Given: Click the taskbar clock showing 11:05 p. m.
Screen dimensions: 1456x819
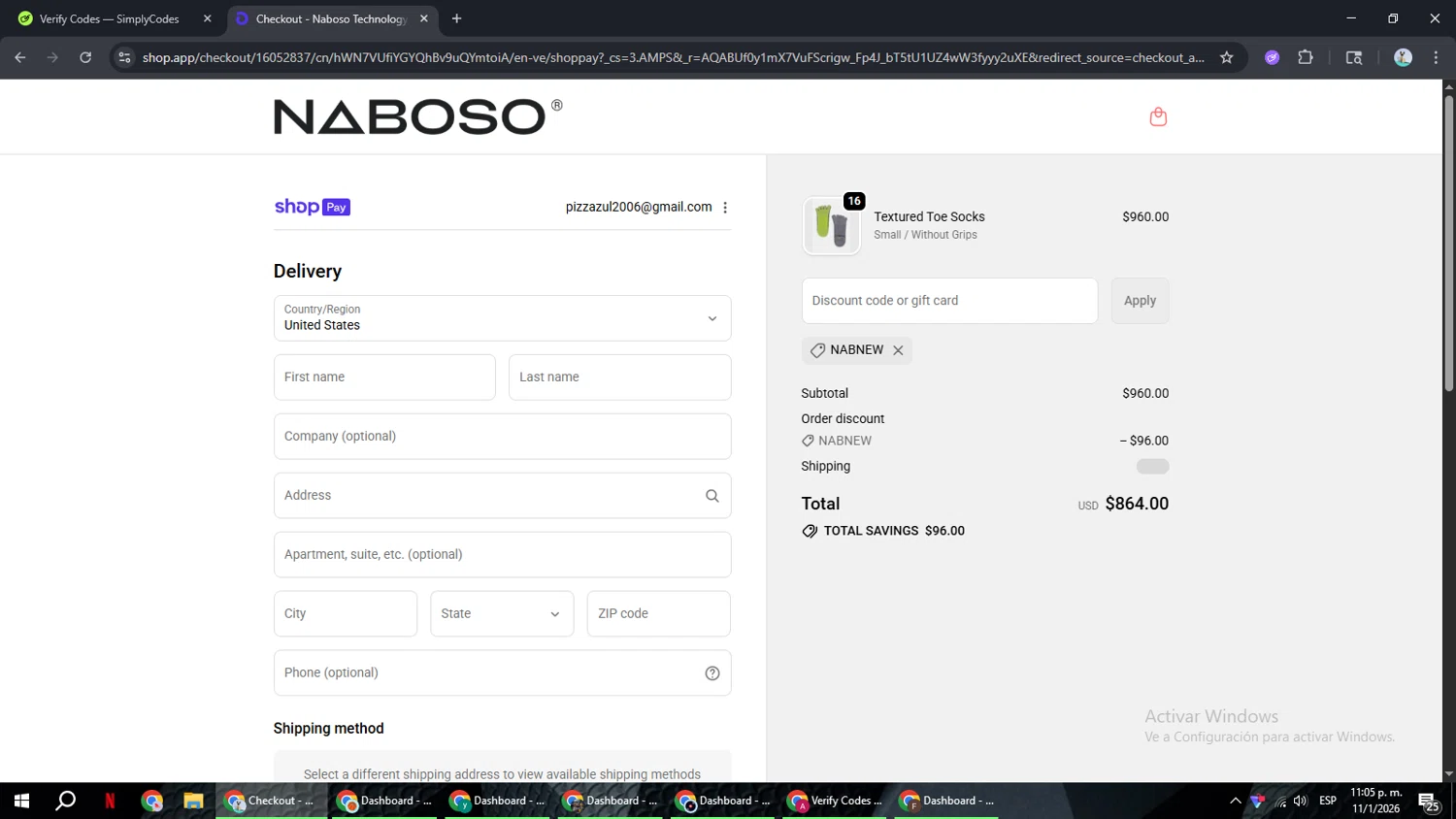Looking at the screenshot, I should (x=1376, y=793).
